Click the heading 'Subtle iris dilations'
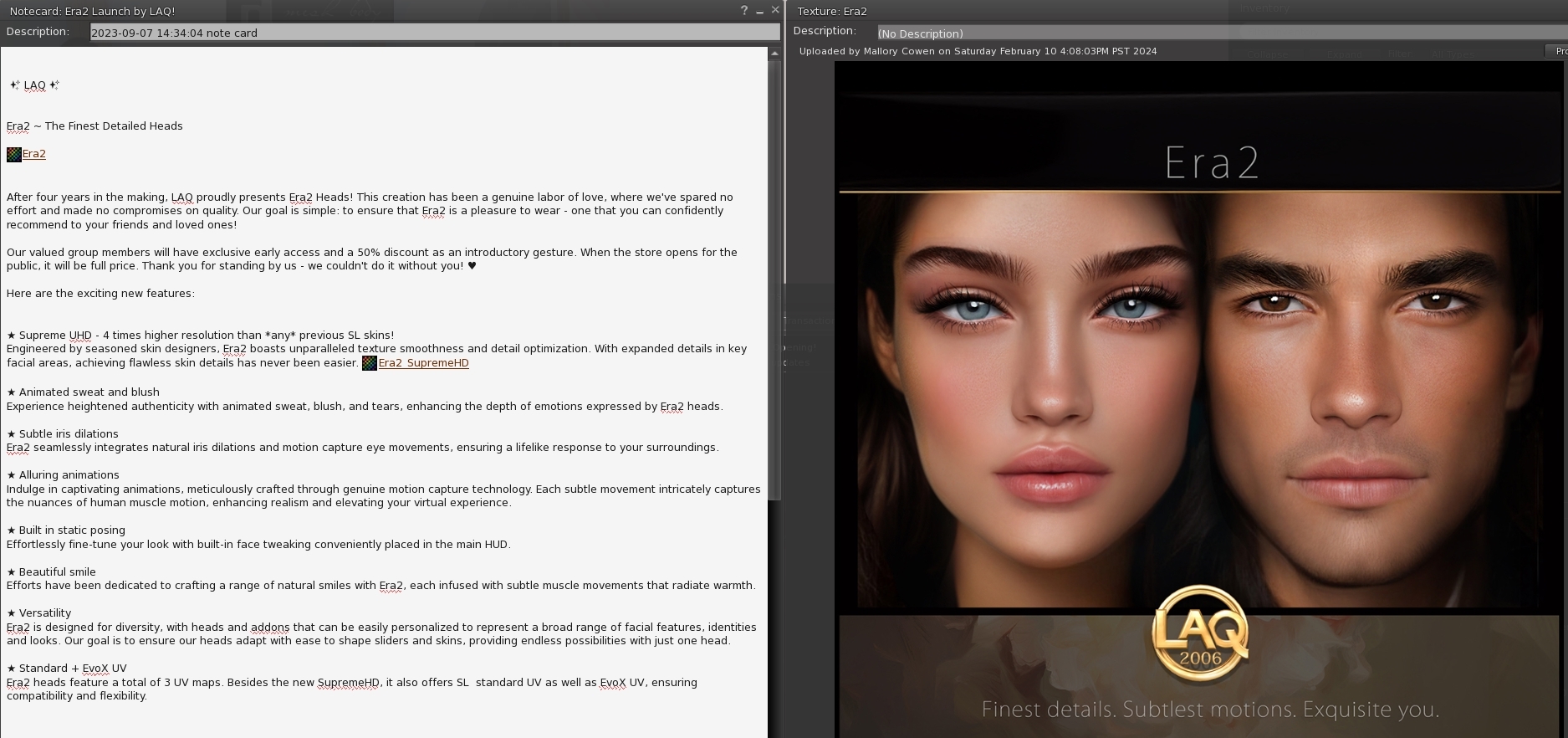The width and height of the screenshot is (1568, 738). (63, 434)
